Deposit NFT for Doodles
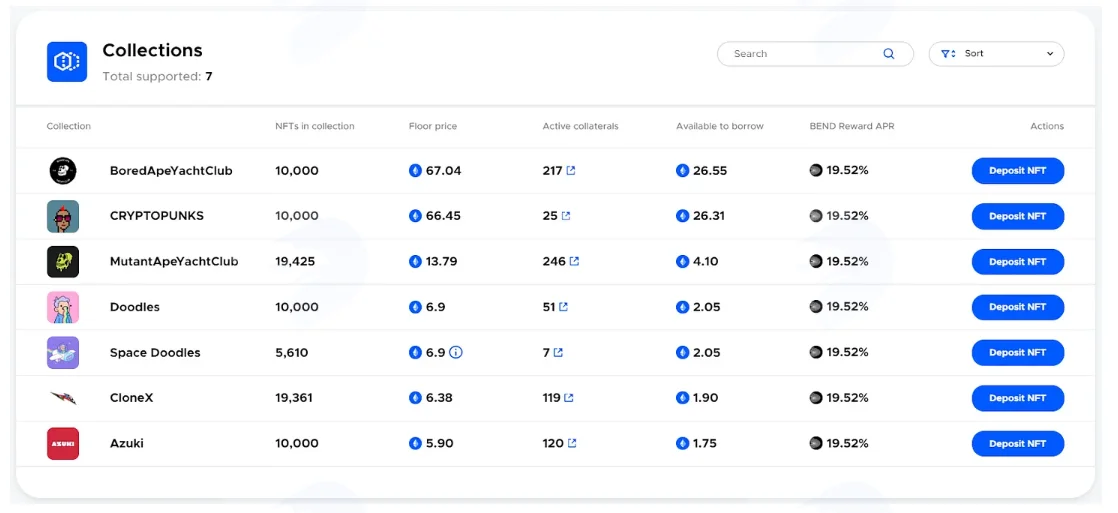Viewport: 1118px width, 513px height. [x=1017, y=307]
